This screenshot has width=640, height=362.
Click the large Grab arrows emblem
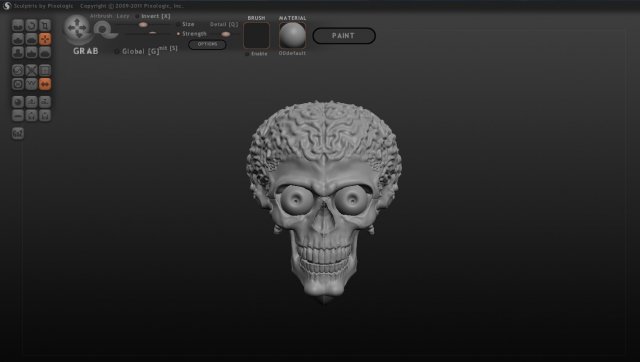77,29
